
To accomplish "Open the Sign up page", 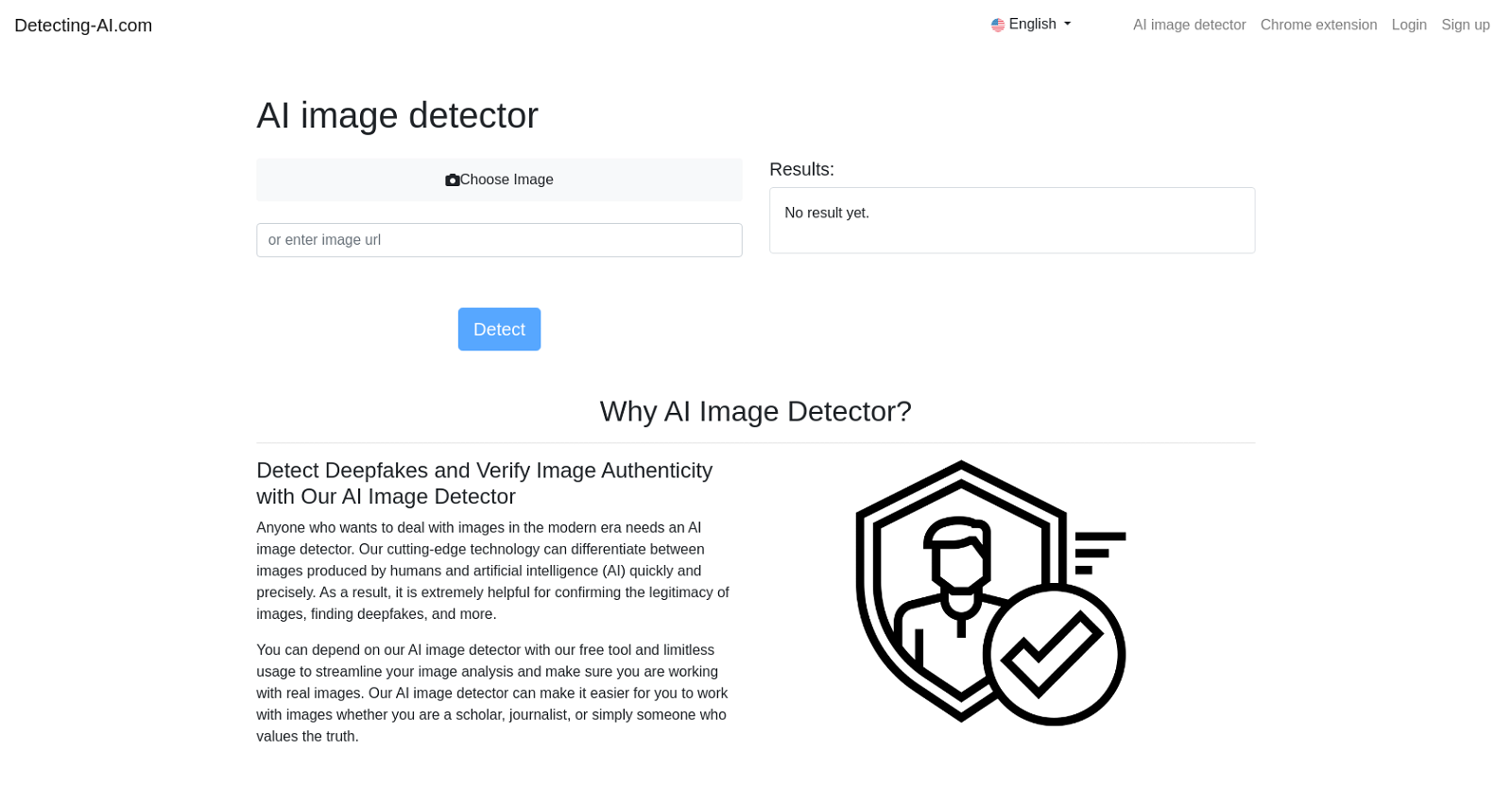I will pos(1466,25).
